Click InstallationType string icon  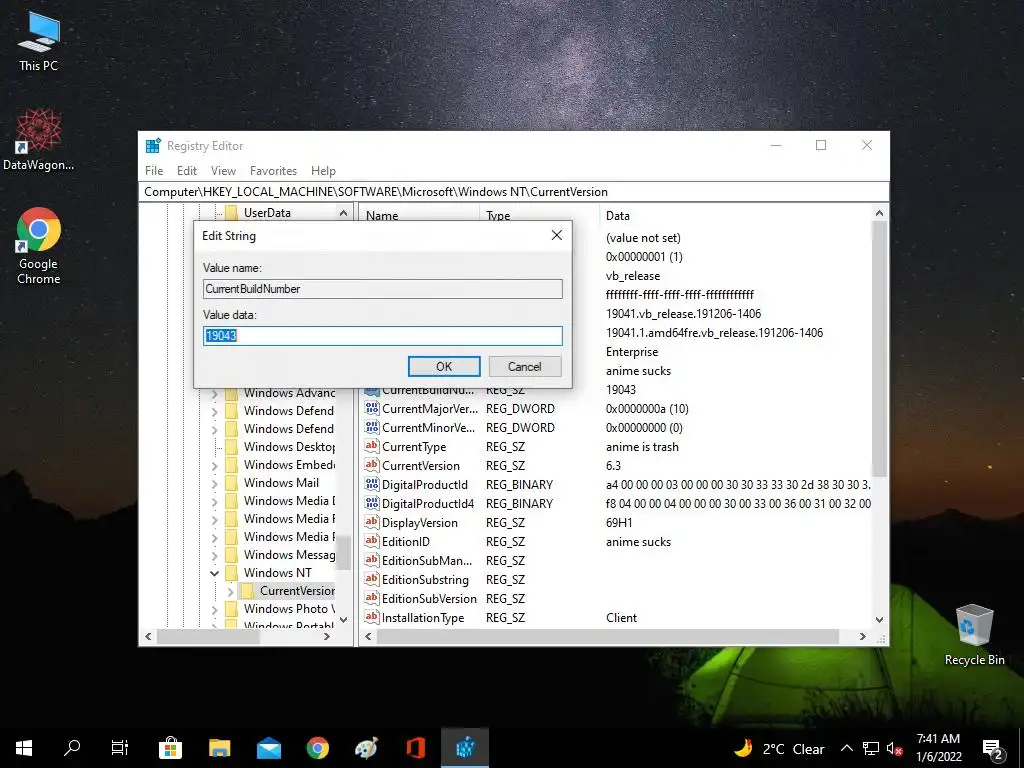click(372, 617)
